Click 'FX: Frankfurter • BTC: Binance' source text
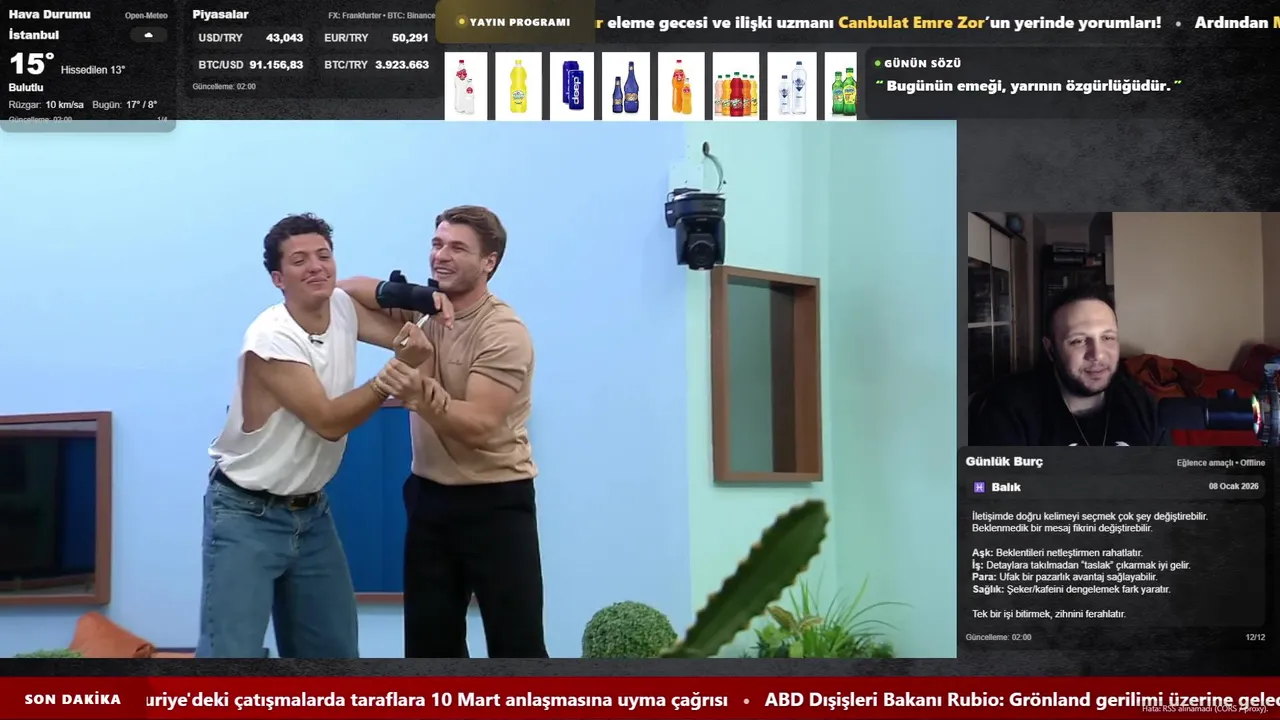The width and height of the screenshot is (1280, 720). tap(382, 16)
